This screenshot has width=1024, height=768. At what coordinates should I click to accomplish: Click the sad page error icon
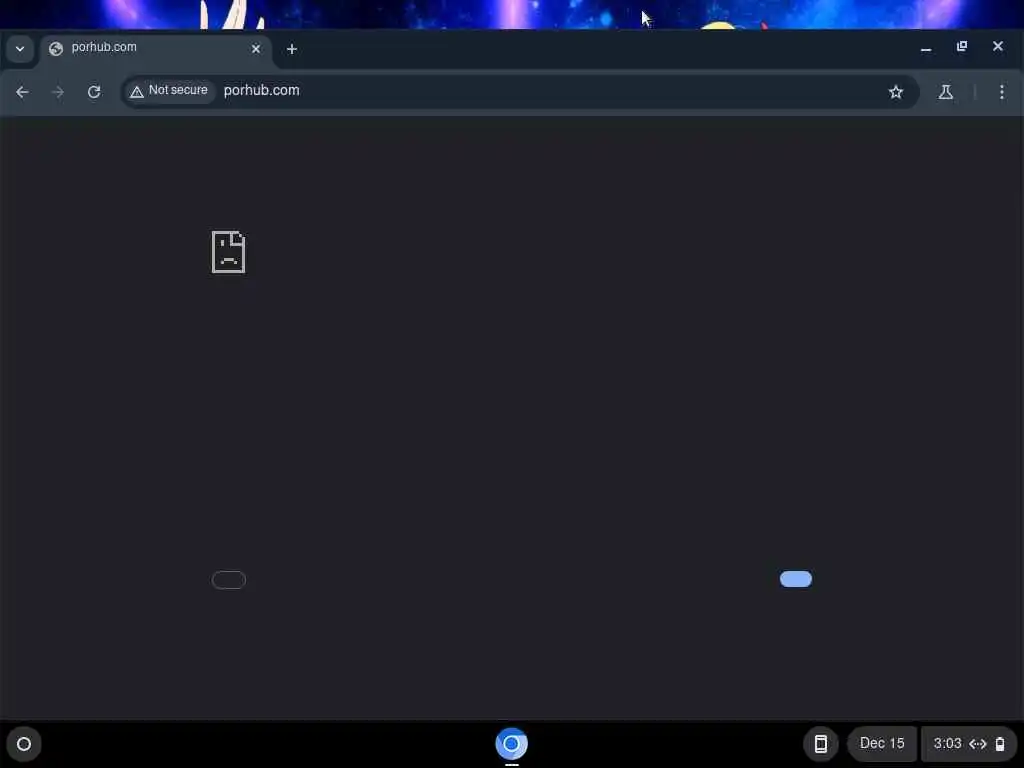coord(229,251)
